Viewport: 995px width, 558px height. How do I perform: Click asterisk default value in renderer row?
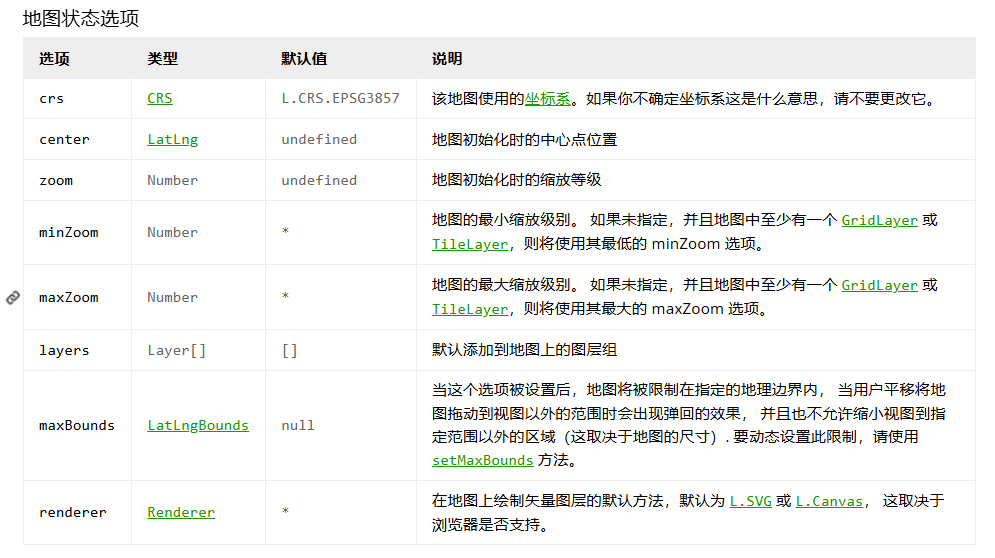pyautogui.click(x=286, y=510)
